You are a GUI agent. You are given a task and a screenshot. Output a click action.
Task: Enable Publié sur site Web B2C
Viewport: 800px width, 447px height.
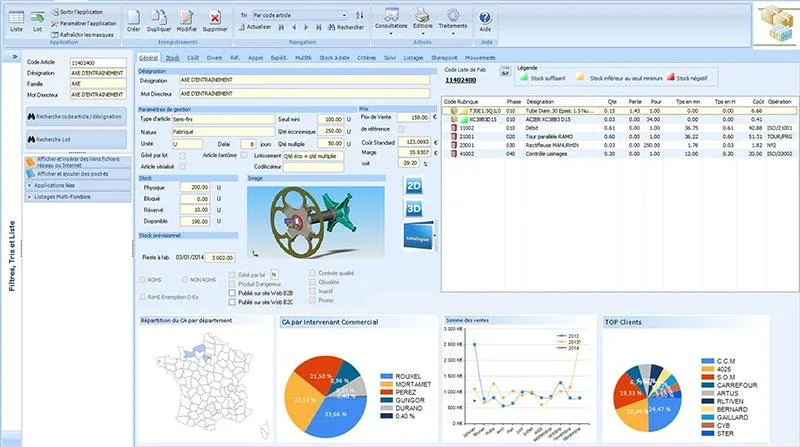coord(232,302)
